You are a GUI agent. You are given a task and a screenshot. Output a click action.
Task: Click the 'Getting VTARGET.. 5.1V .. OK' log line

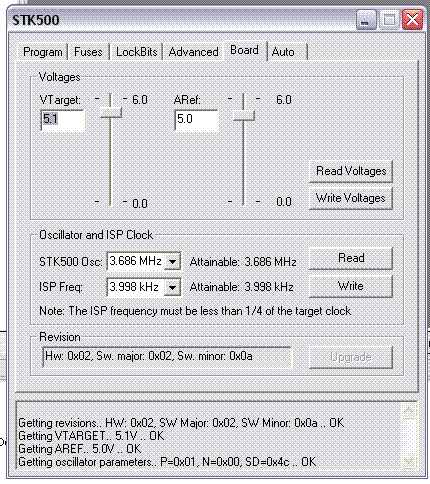[x=91, y=436]
